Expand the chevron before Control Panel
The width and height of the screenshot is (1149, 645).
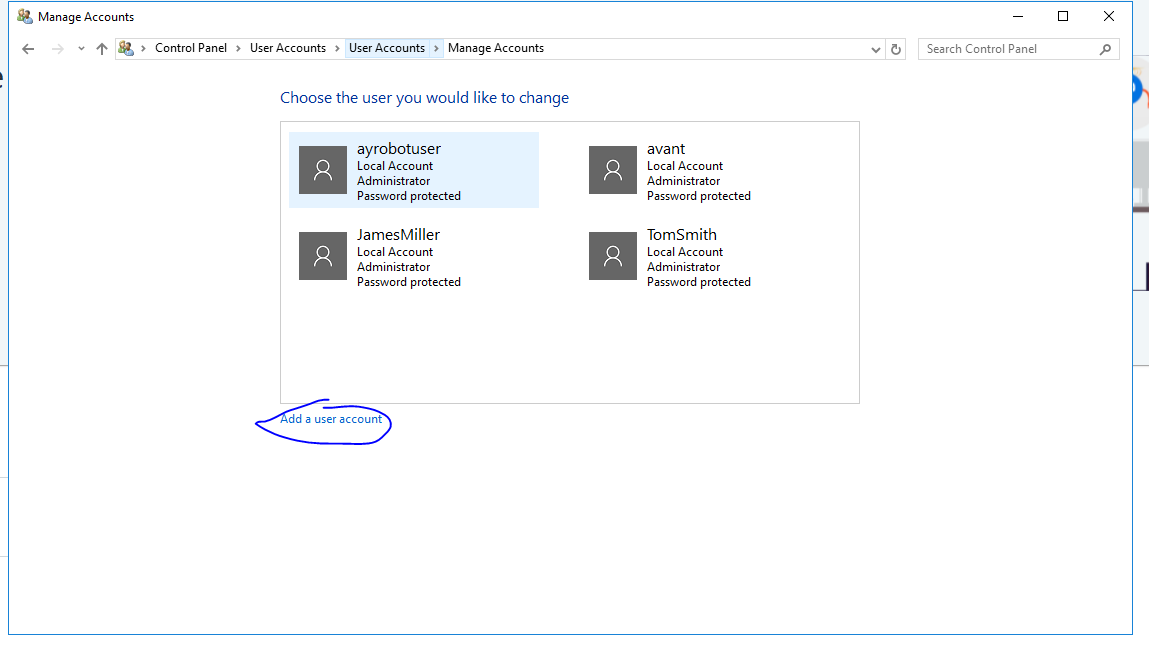click(144, 48)
